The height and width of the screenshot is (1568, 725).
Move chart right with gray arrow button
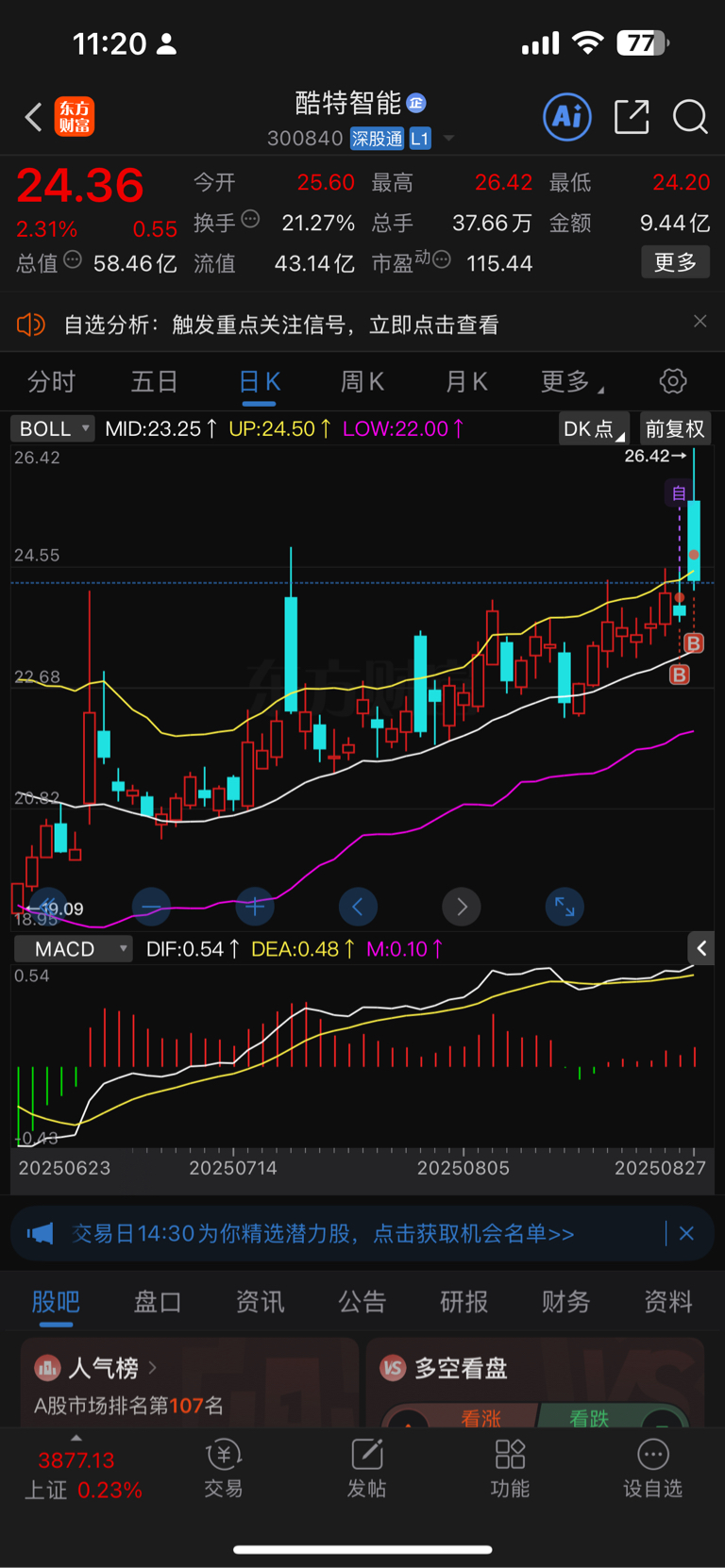click(x=462, y=908)
